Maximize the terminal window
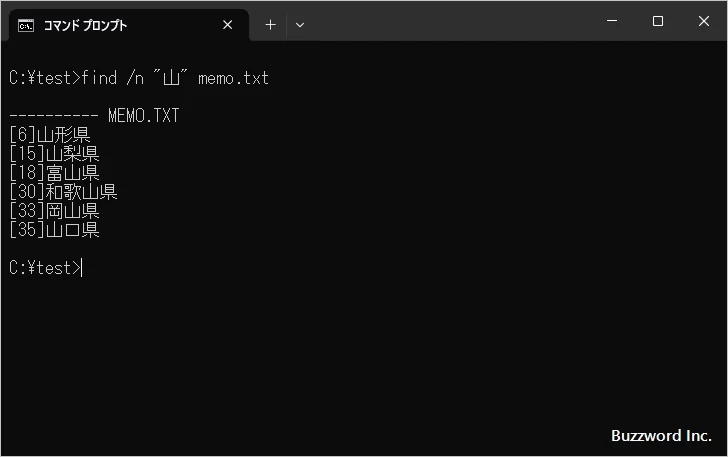728x457 pixels. coord(658,21)
